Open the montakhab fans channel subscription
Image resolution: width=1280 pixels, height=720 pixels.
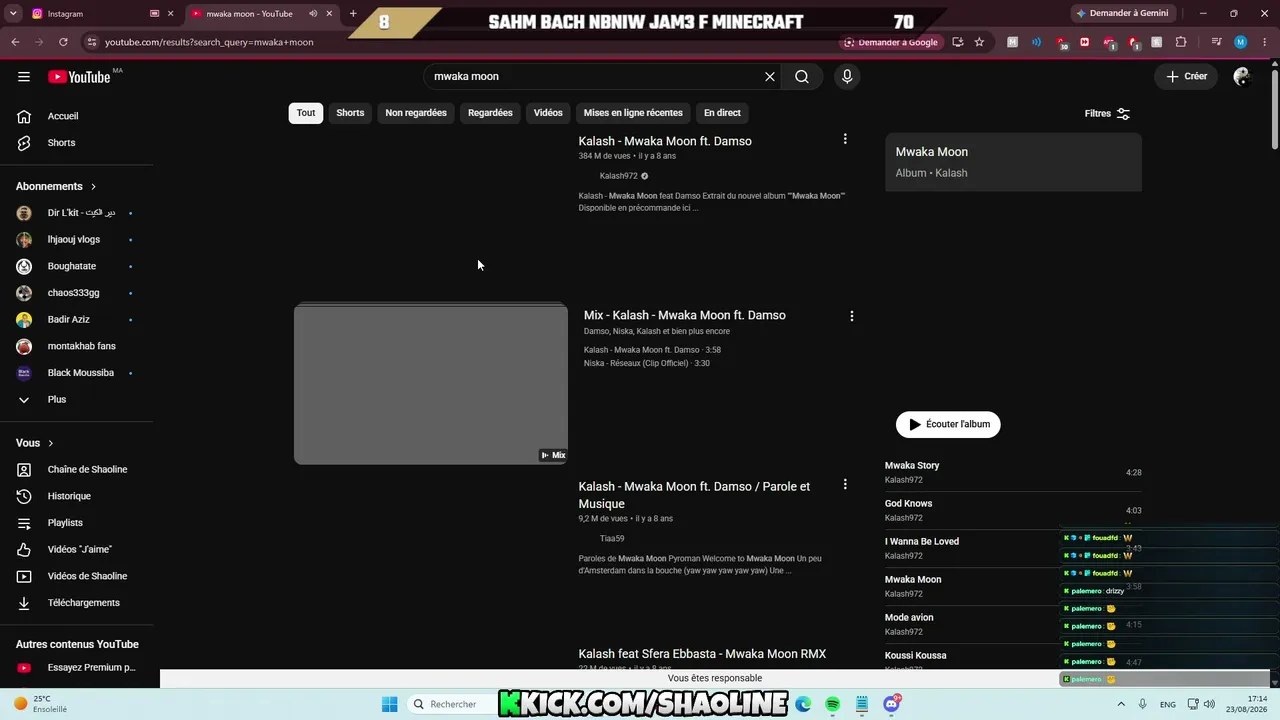point(77,346)
